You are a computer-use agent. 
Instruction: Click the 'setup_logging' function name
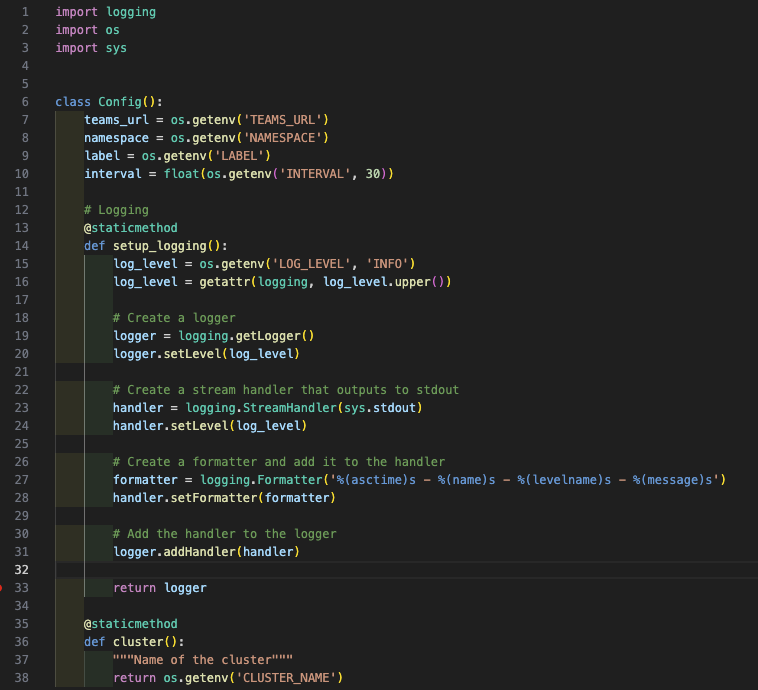point(160,246)
